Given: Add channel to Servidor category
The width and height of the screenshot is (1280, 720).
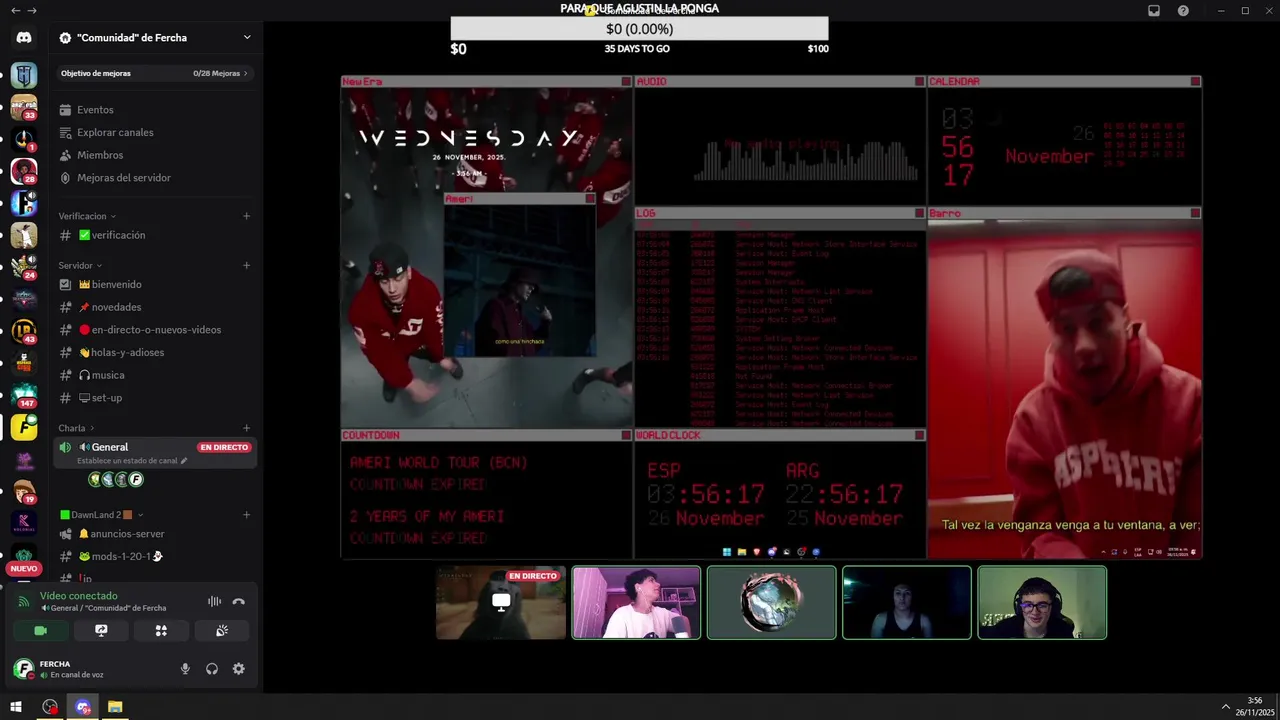Looking at the screenshot, I should click(x=246, y=265).
